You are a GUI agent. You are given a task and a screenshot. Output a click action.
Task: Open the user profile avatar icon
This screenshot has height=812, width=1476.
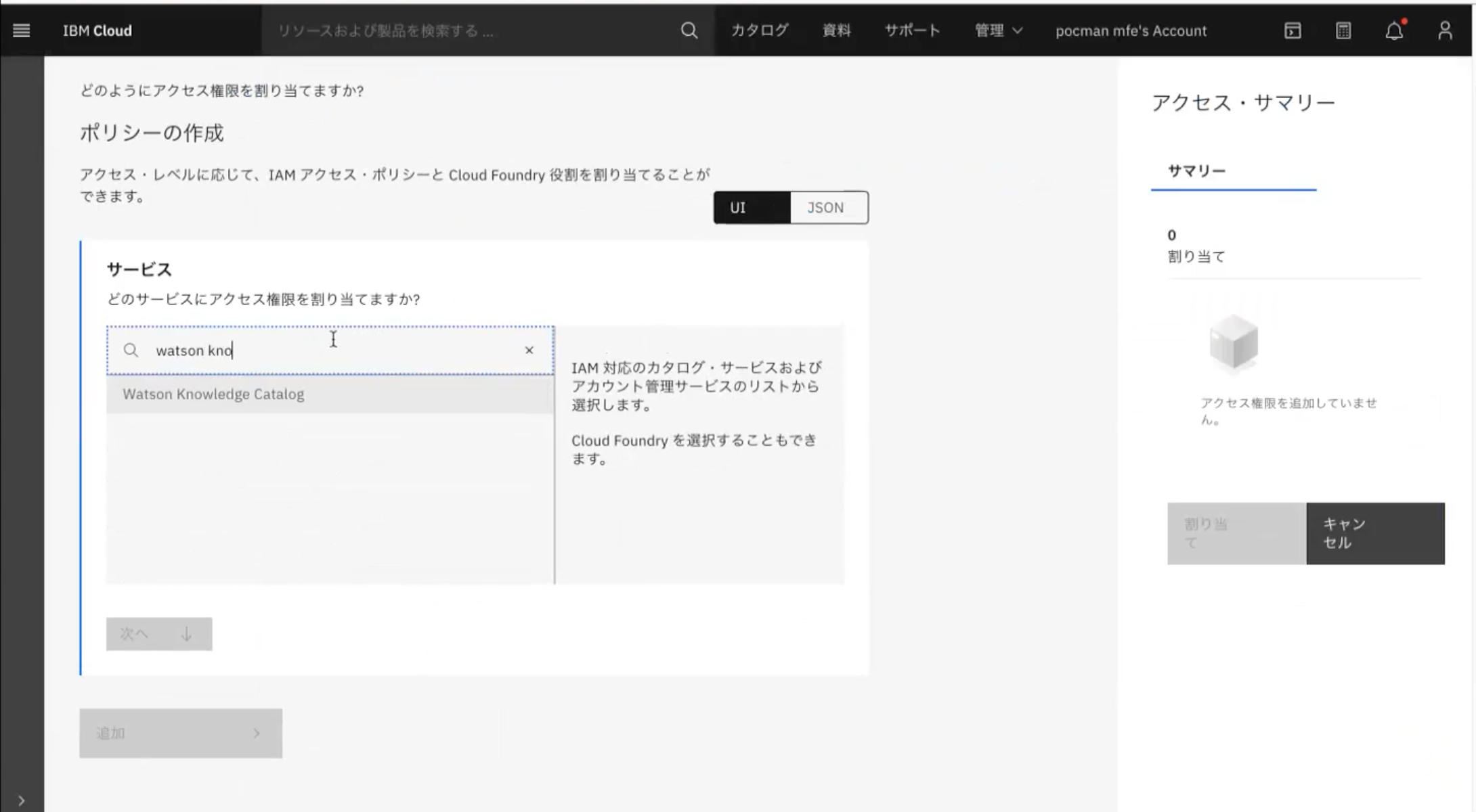point(1445,30)
